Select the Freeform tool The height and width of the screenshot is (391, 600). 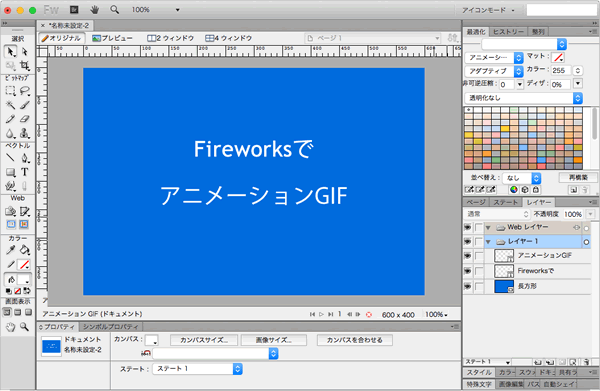pyautogui.click(x=10, y=186)
